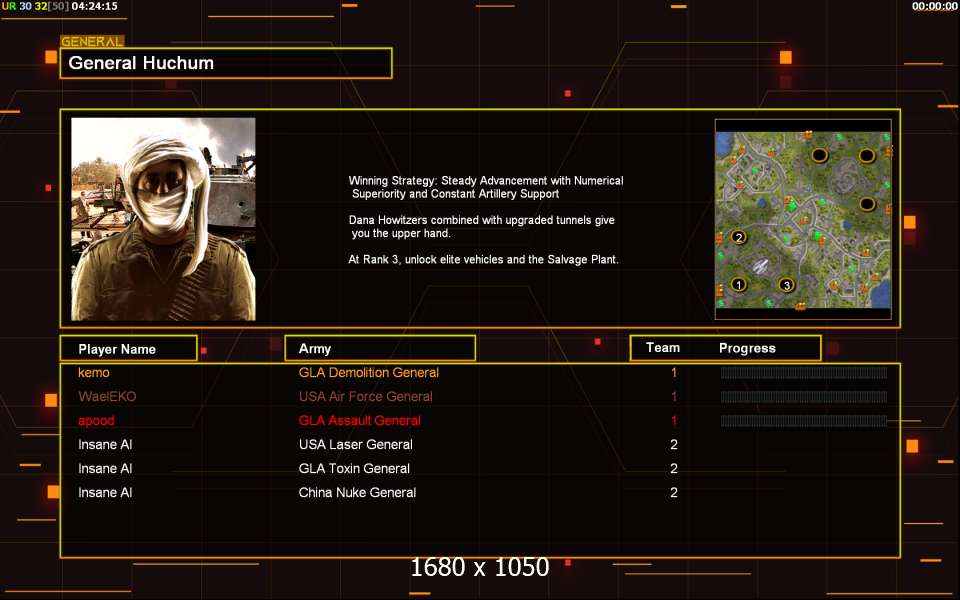Click start position marker 2 on minimap
The image size is (960, 600).
(739, 237)
